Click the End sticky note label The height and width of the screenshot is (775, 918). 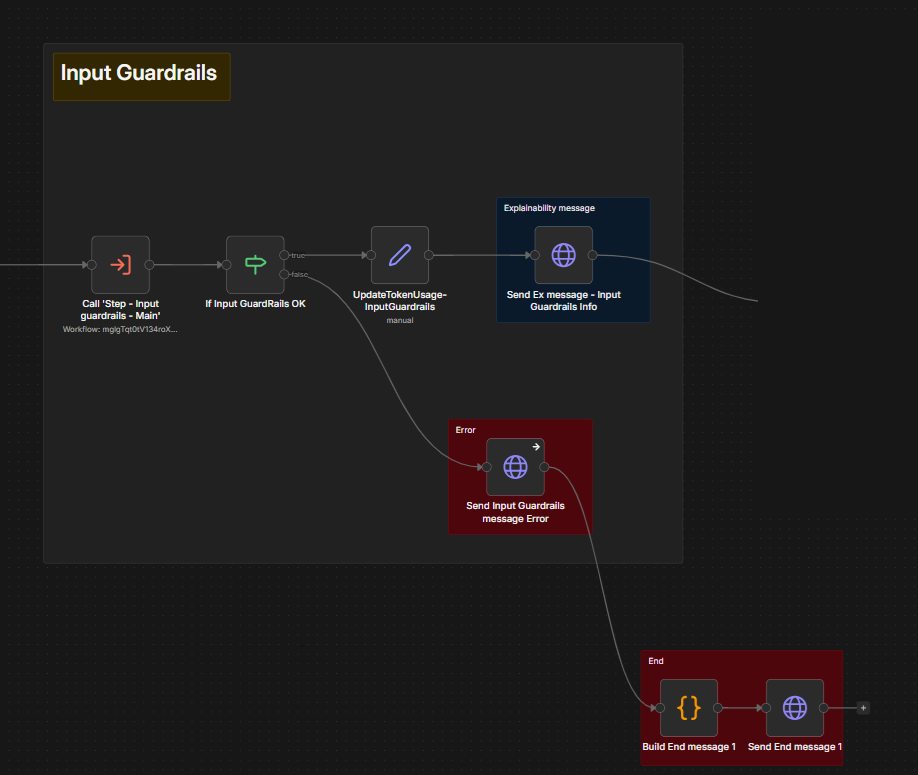[x=656, y=661]
